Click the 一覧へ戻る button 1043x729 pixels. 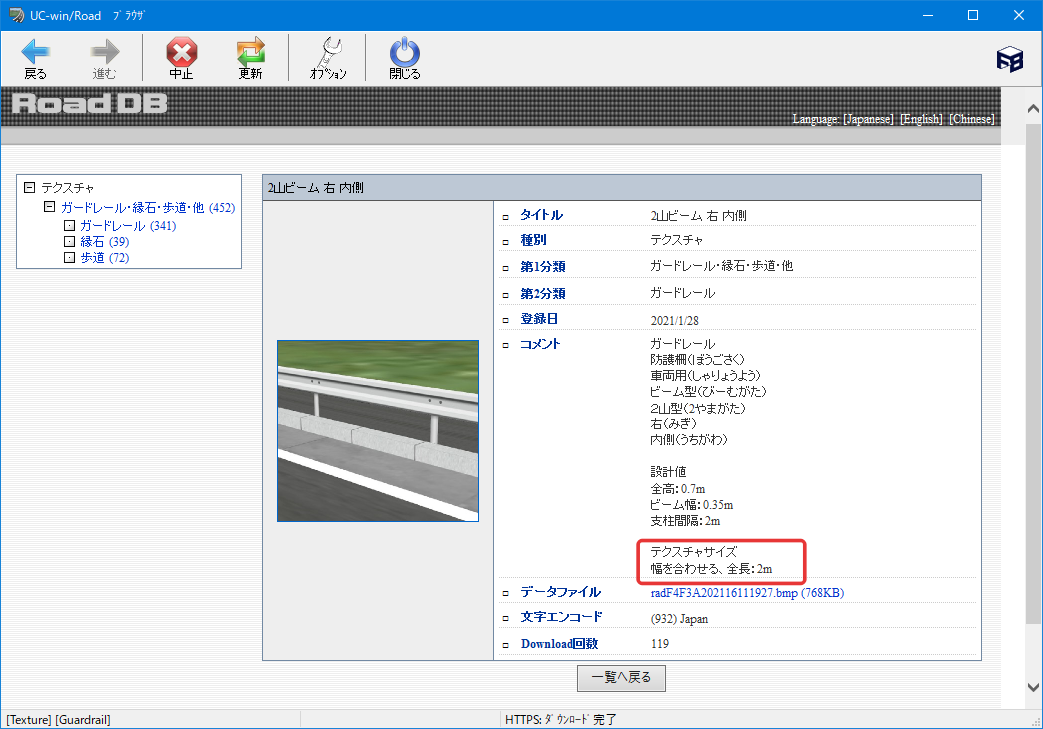point(621,678)
